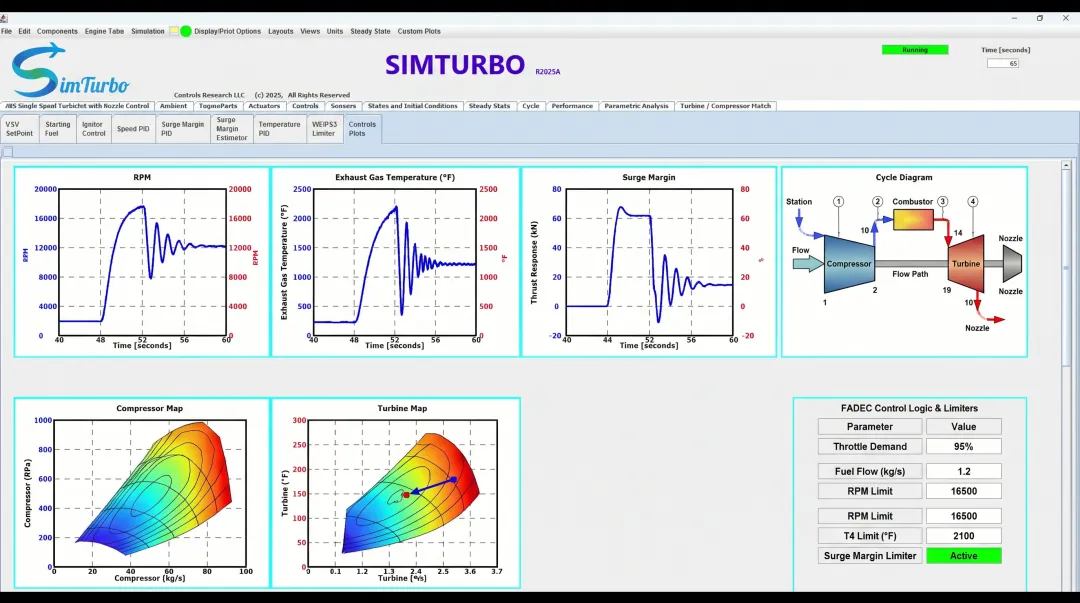Select the Speed PID sub-tab
The image size is (1080, 603).
(133, 129)
